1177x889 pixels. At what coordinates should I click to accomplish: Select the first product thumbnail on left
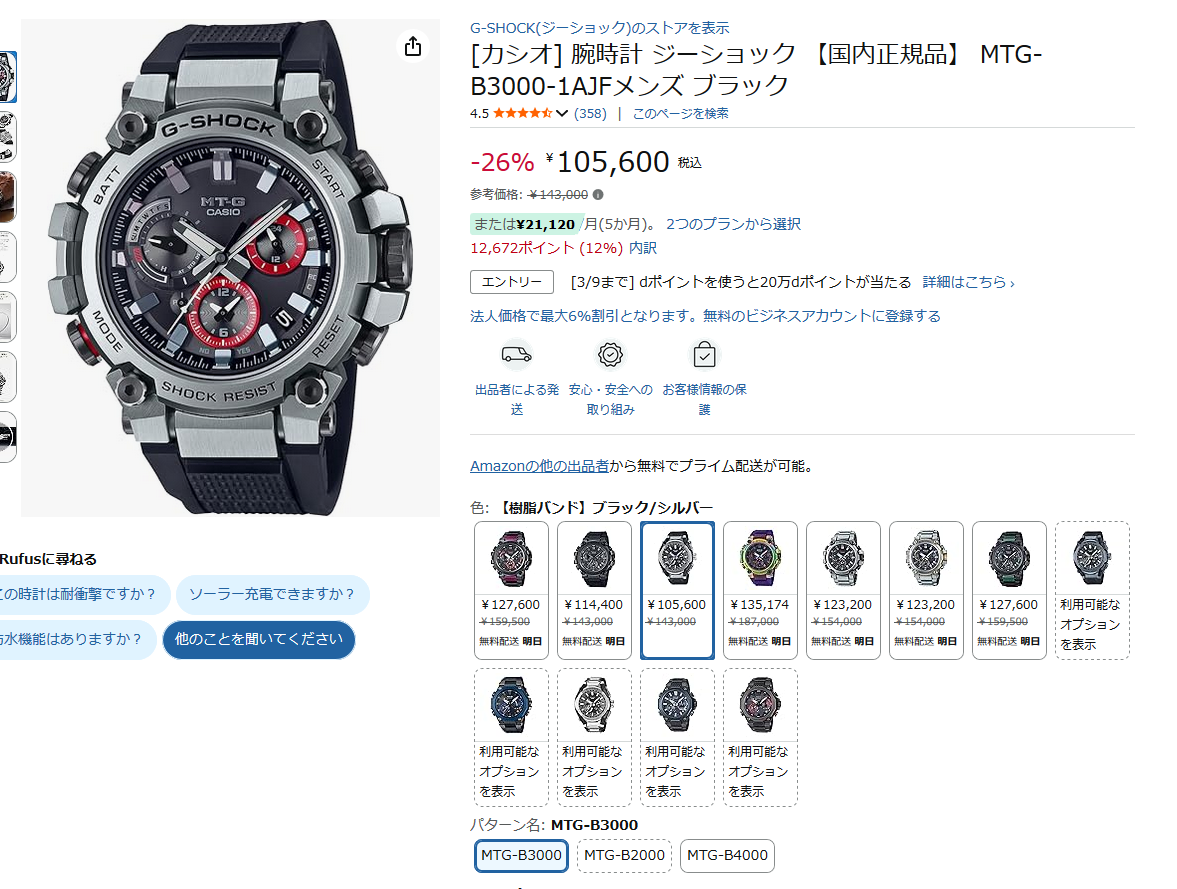8,77
